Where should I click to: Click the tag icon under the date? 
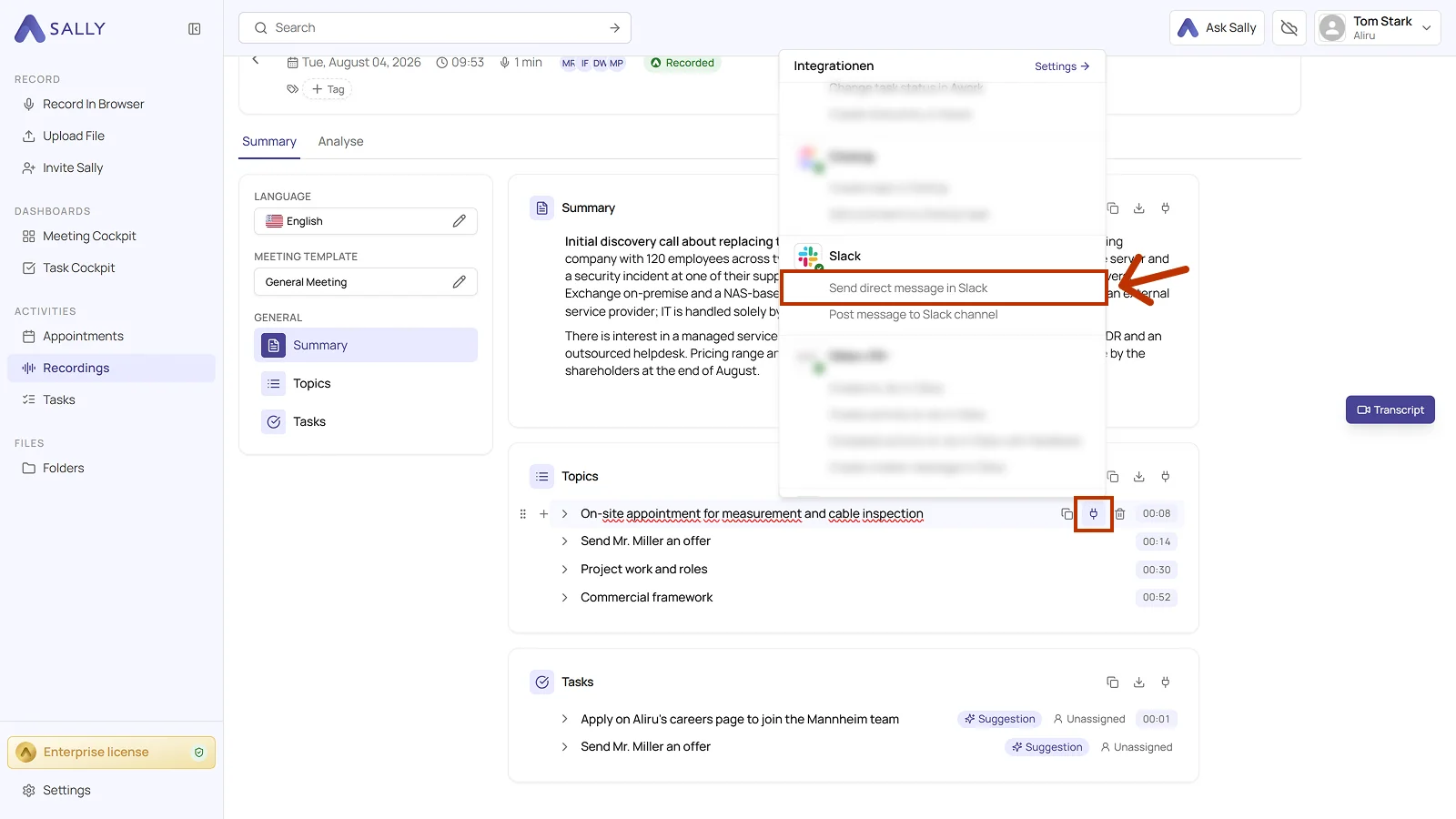tap(292, 89)
